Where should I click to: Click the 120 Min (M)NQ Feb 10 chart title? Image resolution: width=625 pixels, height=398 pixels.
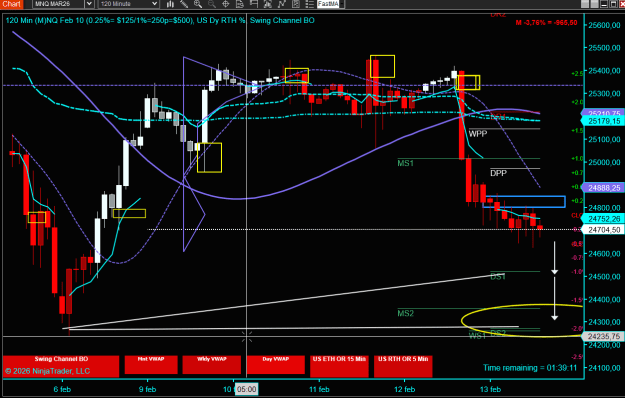click(125, 20)
